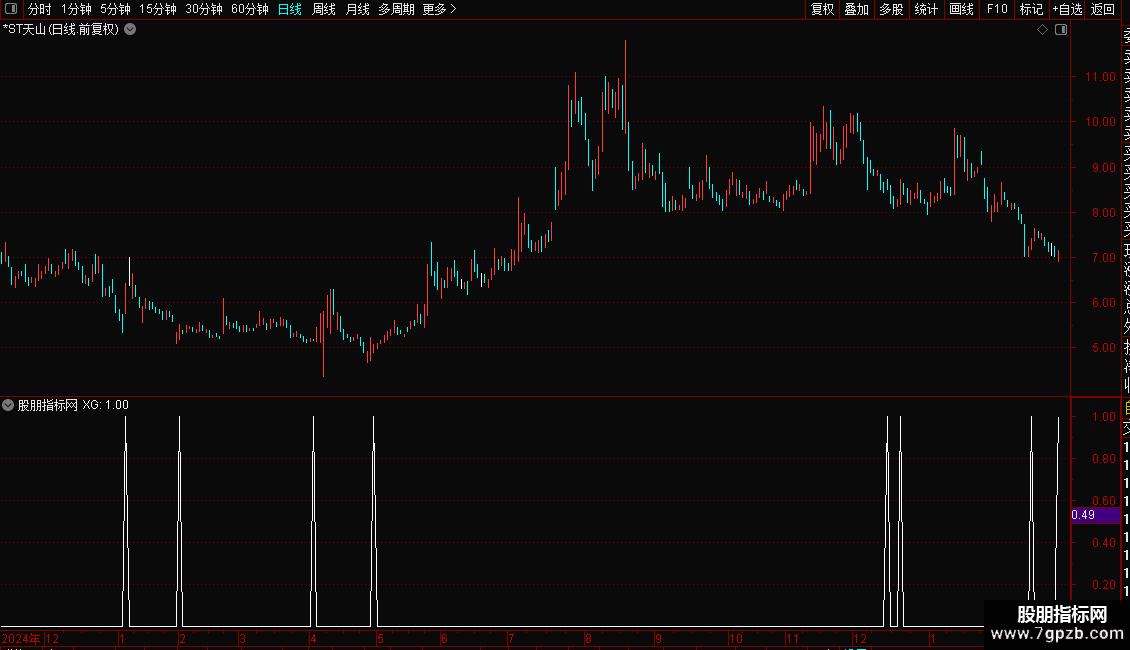Click the 11.00 price axis label
The height and width of the screenshot is (650, 1130).
(1100, 76)
